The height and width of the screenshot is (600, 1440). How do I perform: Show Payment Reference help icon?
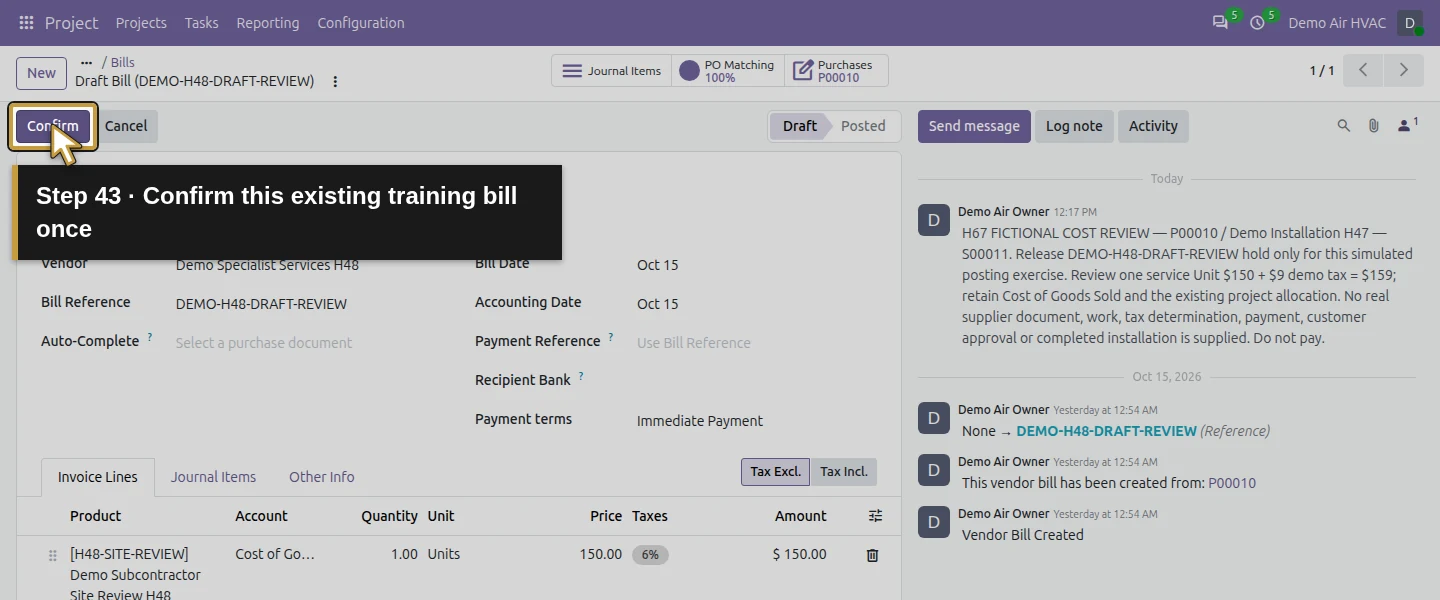pyautogui.click(x=611, y=338)
